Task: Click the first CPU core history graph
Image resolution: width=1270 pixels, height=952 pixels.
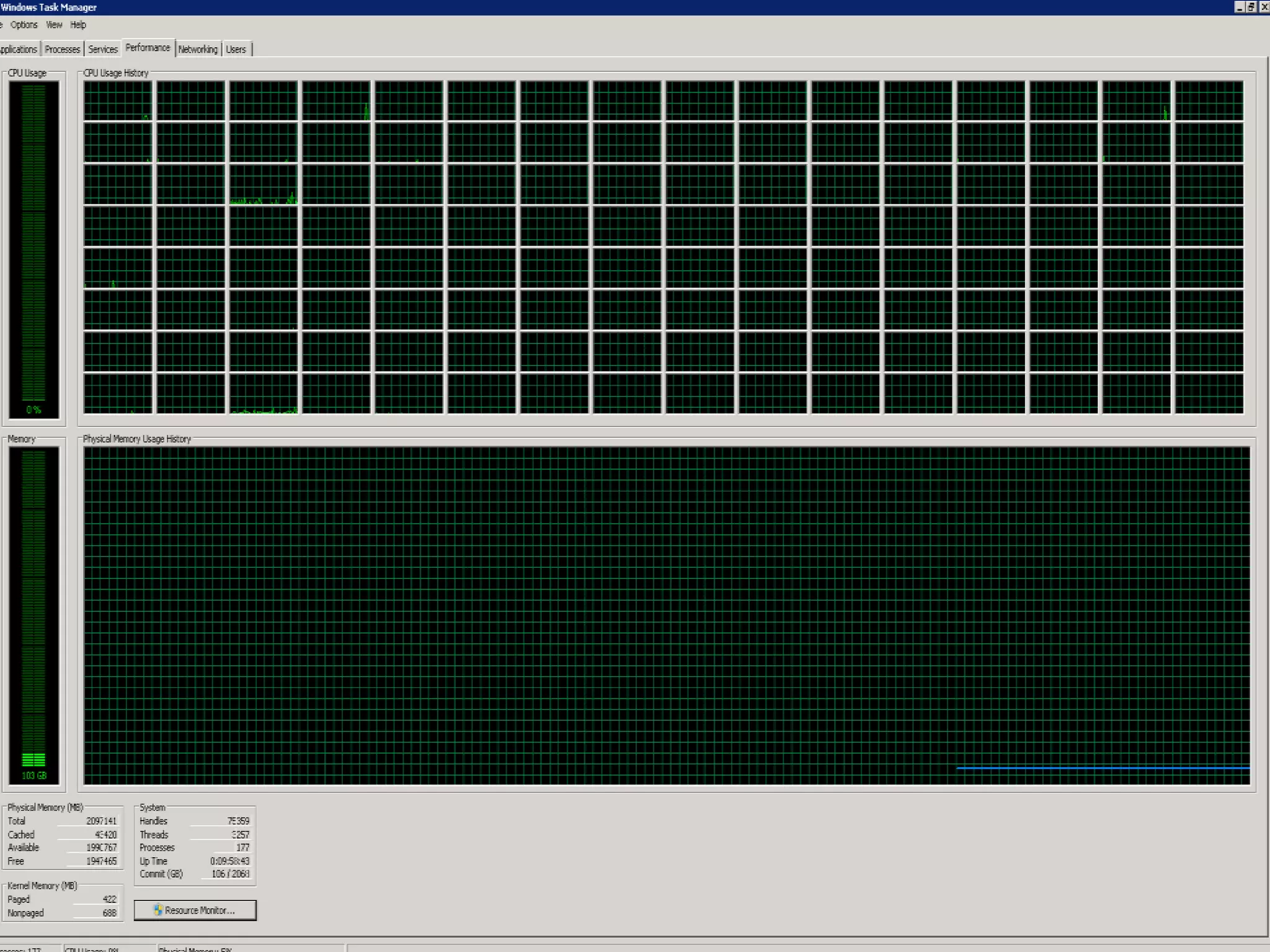Action: click(x=118, y=100)
